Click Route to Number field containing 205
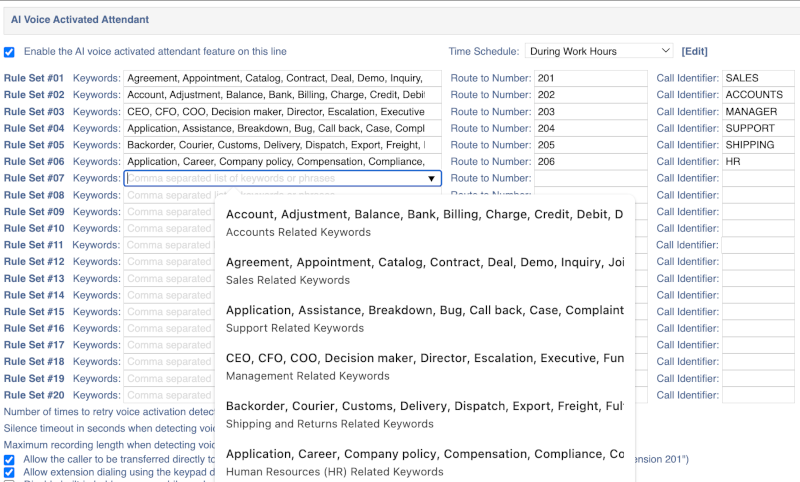 click(x=591, y=145)
